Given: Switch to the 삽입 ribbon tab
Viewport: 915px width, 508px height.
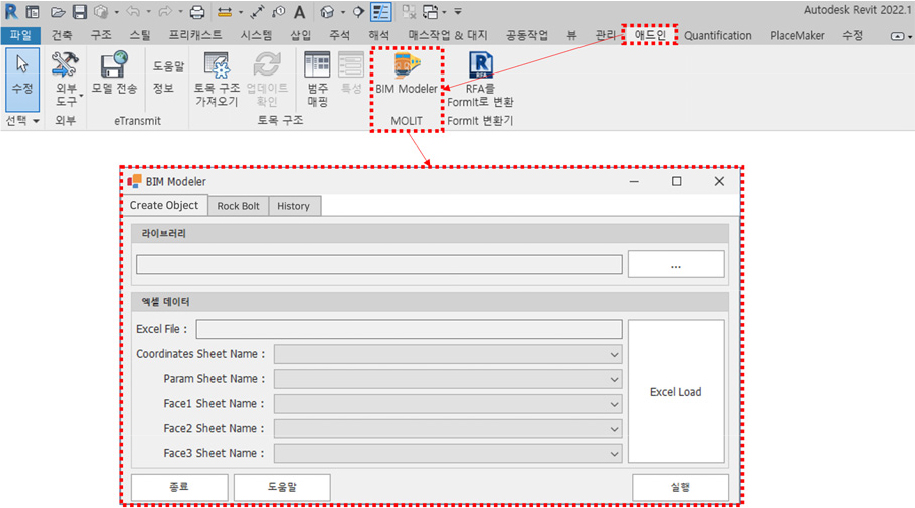Looking at the screenshot, I should [301, 35].
